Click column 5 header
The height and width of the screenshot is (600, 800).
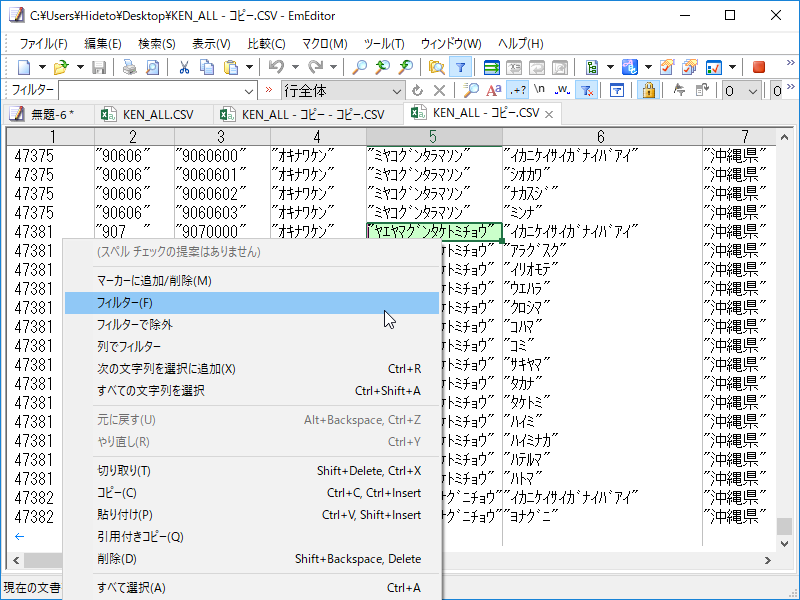(x=434, y=137)
